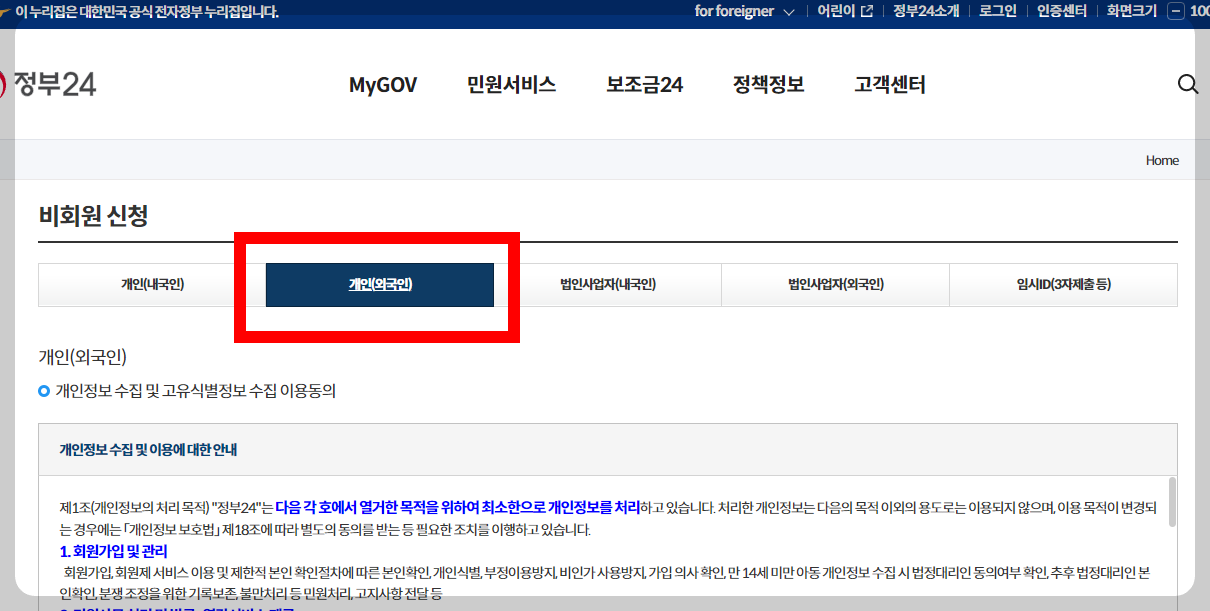Select the 개인(내국인) tab
The height and width of the screenshot is (611, 1210).
pyautogui.click(x=152, y=285)
